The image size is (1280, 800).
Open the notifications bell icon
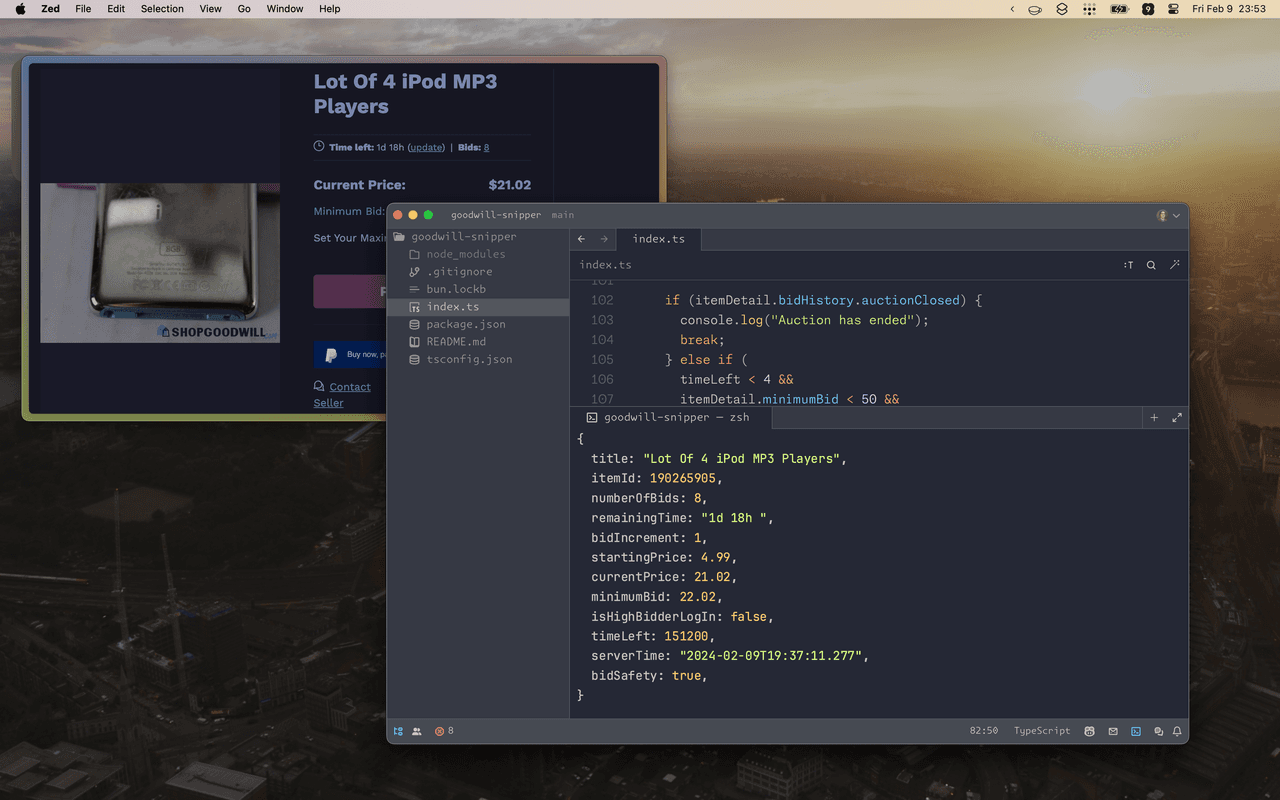coord(1178,731)
